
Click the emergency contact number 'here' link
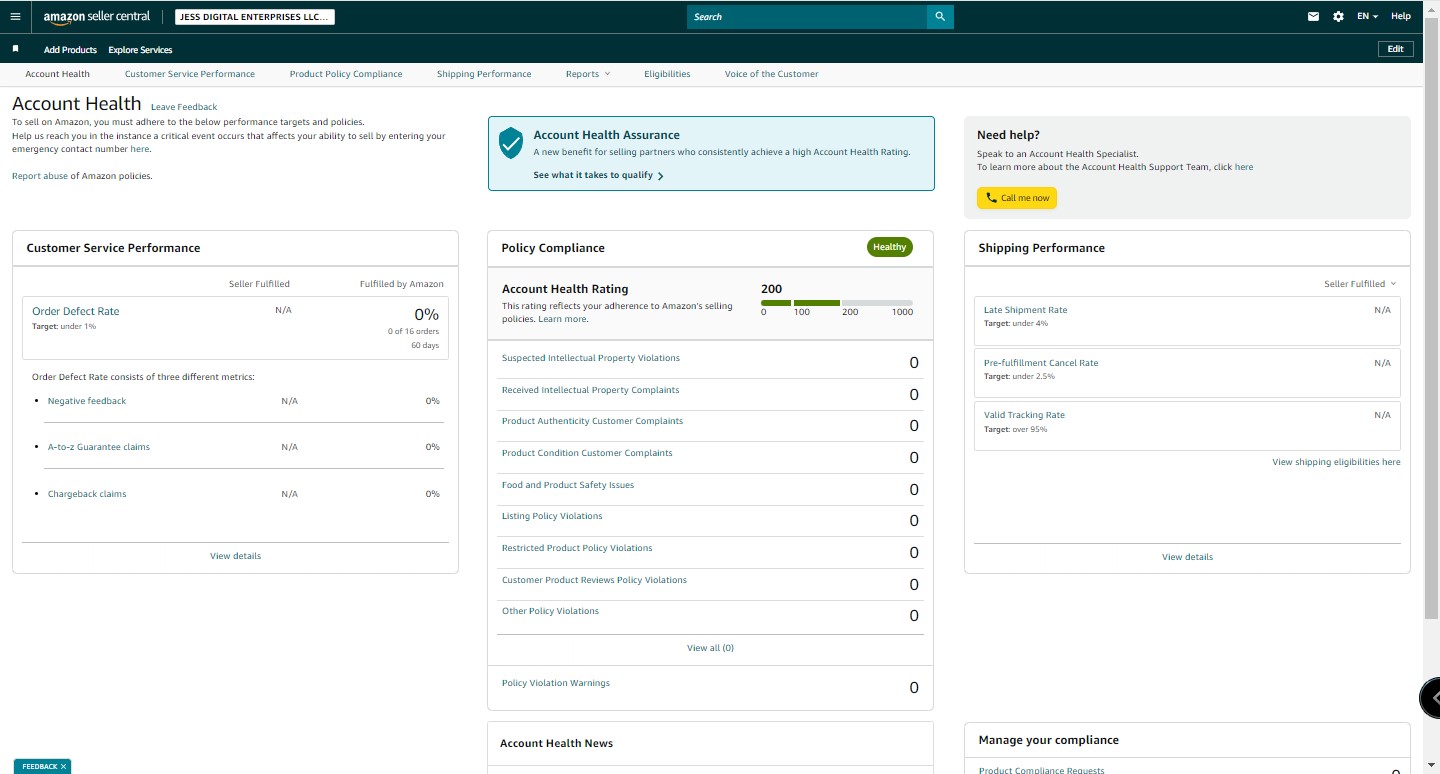(139, 149)
